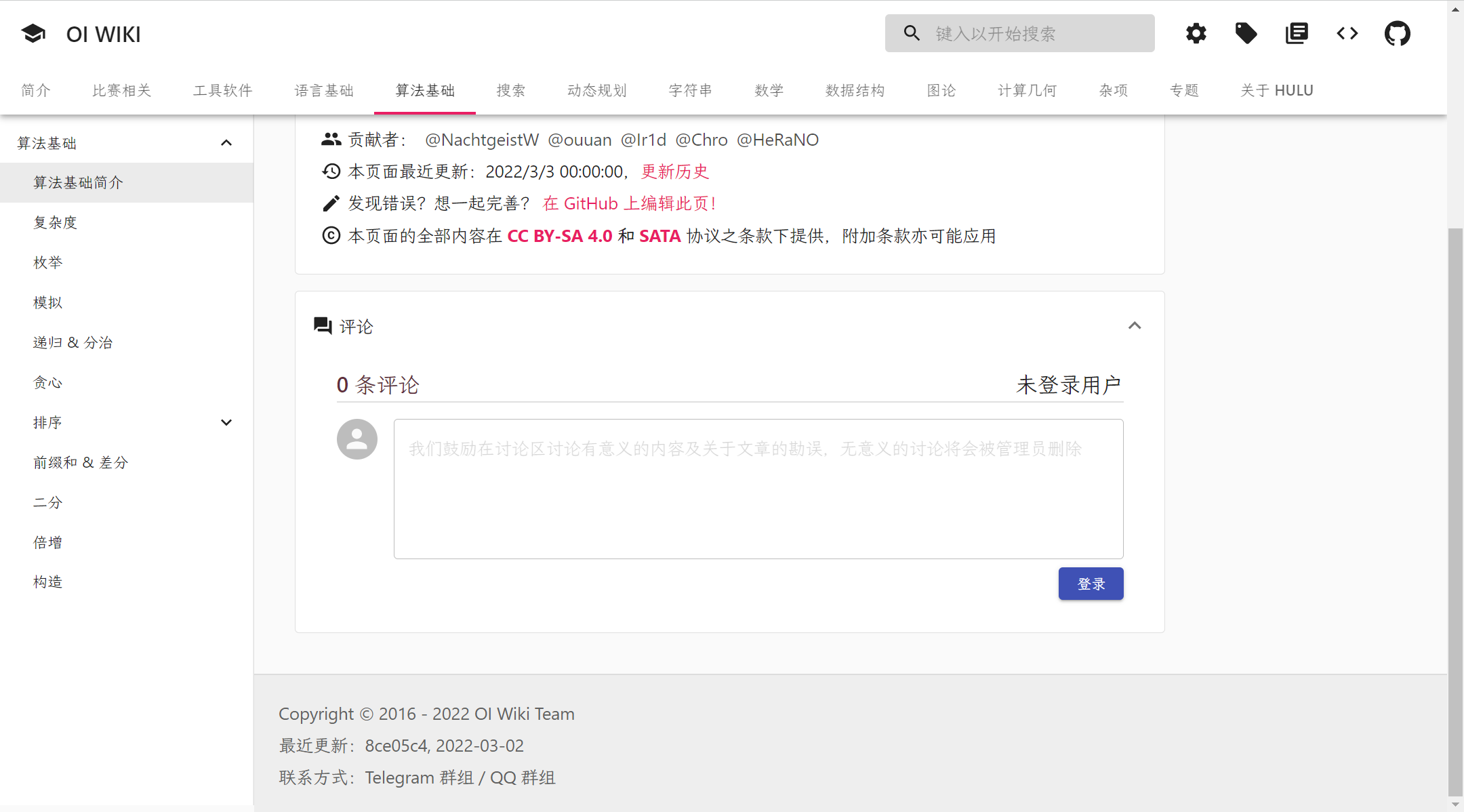Click the page archive icon in header
This screenshot has height=812, width=1464.
point(1297,33)
